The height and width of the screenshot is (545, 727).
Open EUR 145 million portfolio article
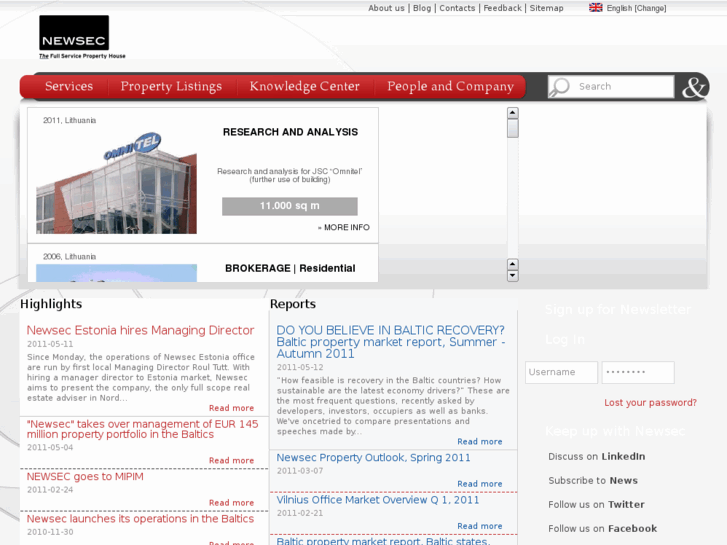tap(142, 429)
